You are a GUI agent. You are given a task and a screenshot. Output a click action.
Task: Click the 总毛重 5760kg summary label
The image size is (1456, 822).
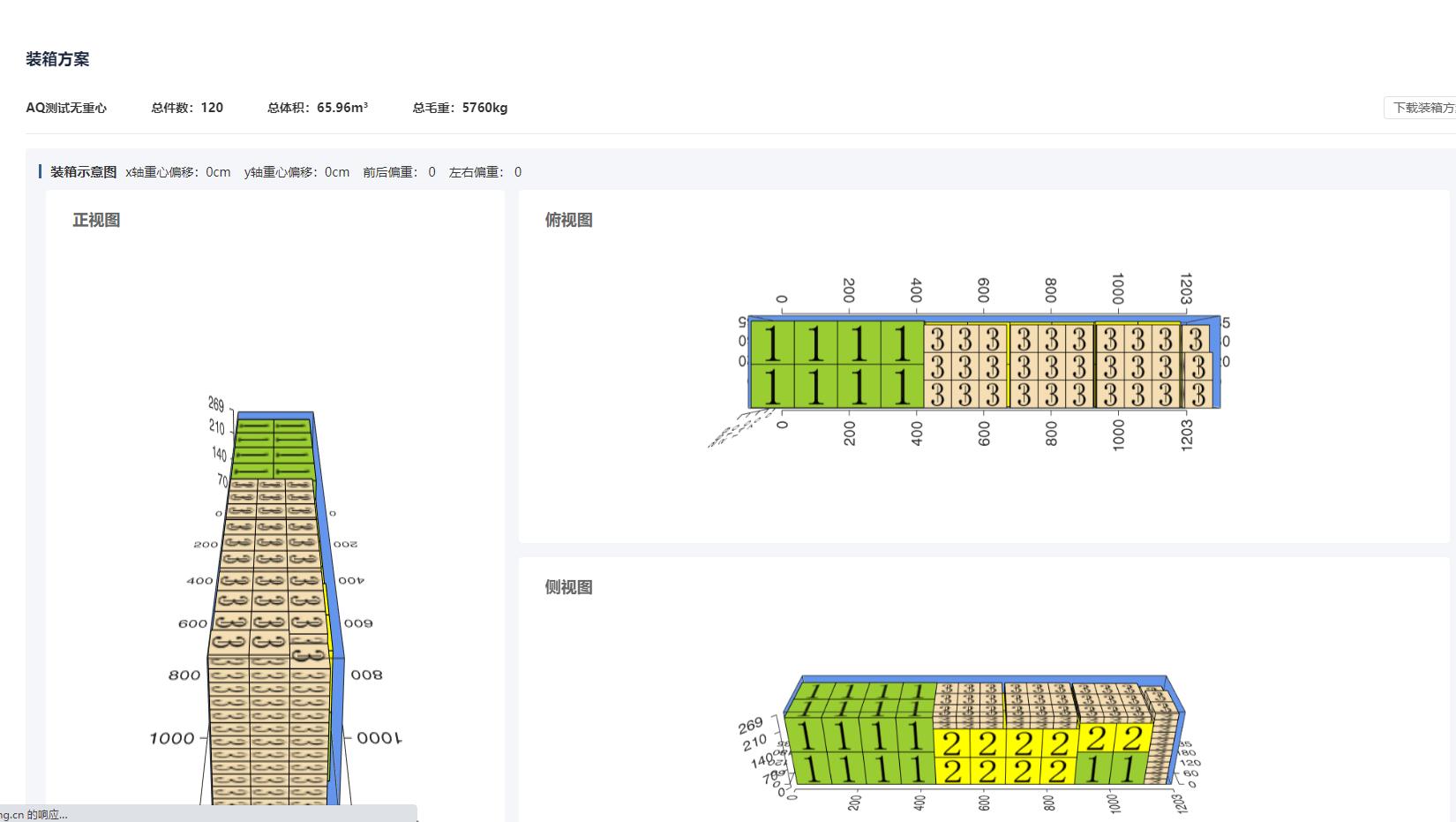(460, 108)
